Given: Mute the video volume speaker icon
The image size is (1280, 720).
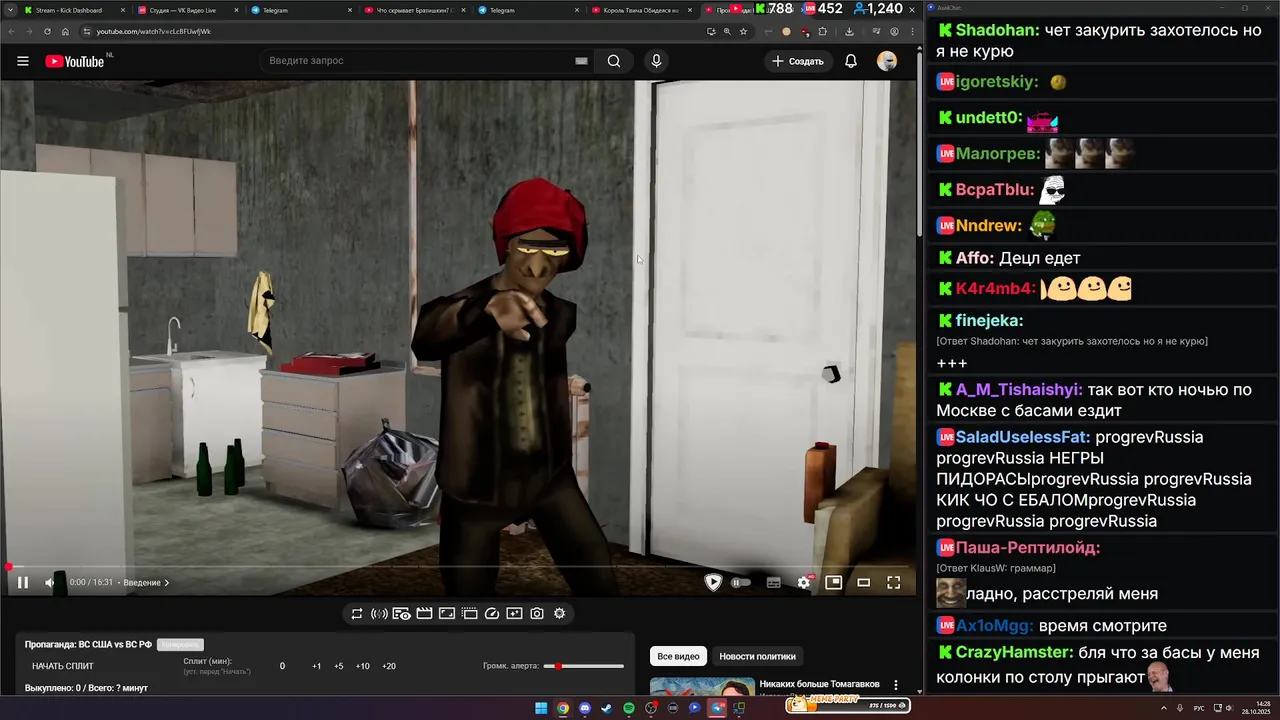Looking at the screenshot, I should click(50, 583).
